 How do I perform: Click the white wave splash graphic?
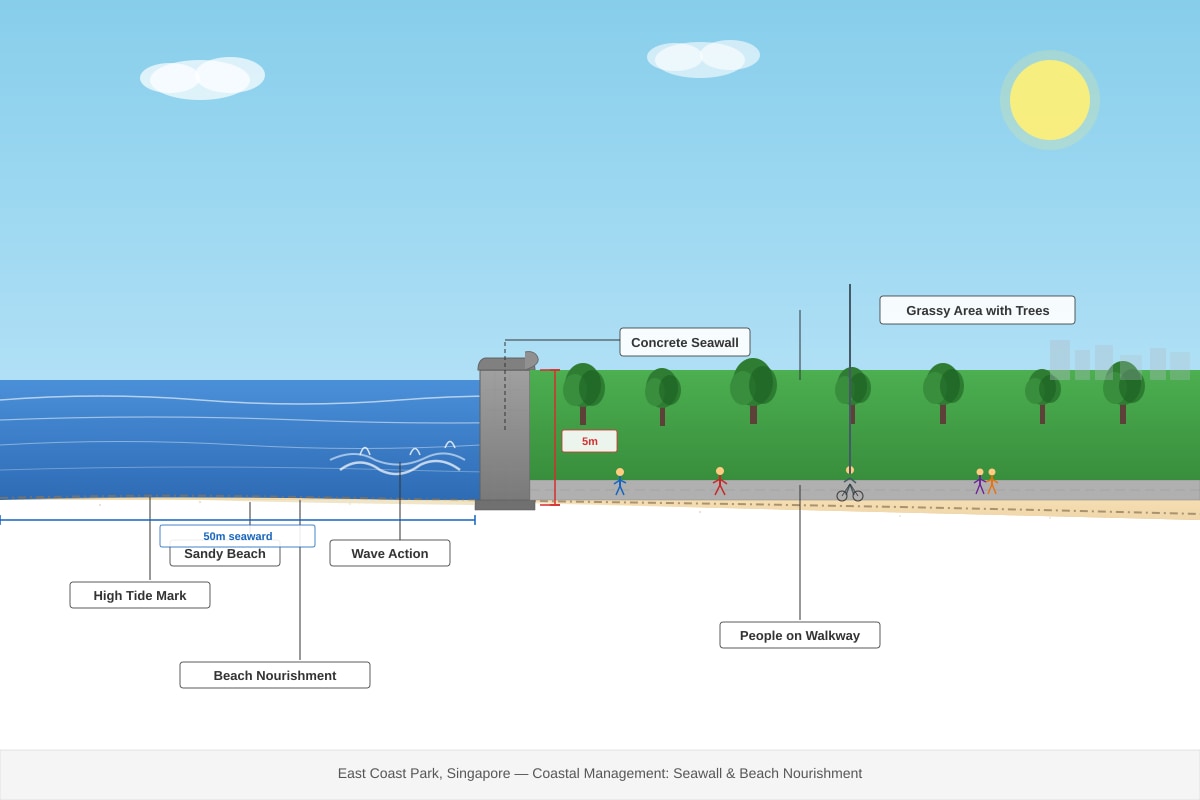(x=398, y=458)
